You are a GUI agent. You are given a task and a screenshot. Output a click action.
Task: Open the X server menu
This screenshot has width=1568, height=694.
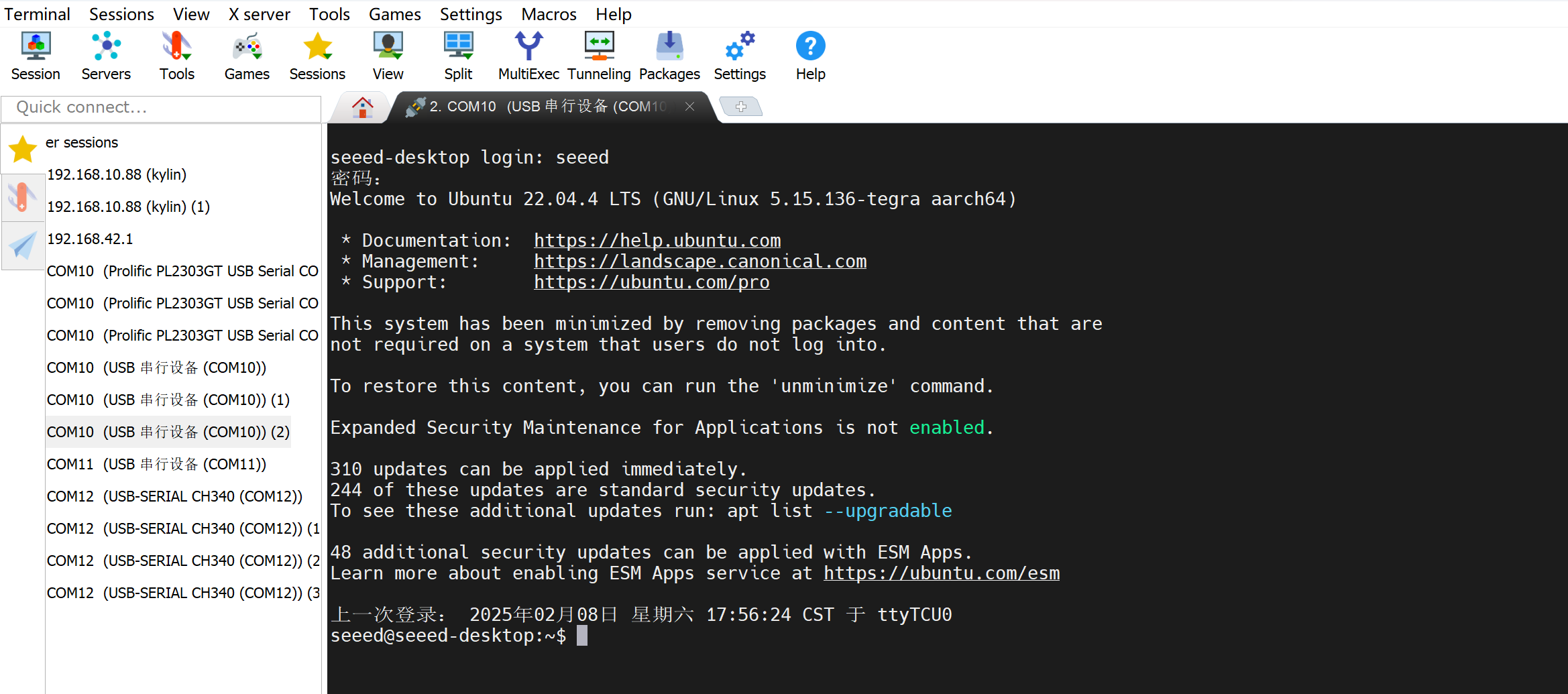coord(259,14)
